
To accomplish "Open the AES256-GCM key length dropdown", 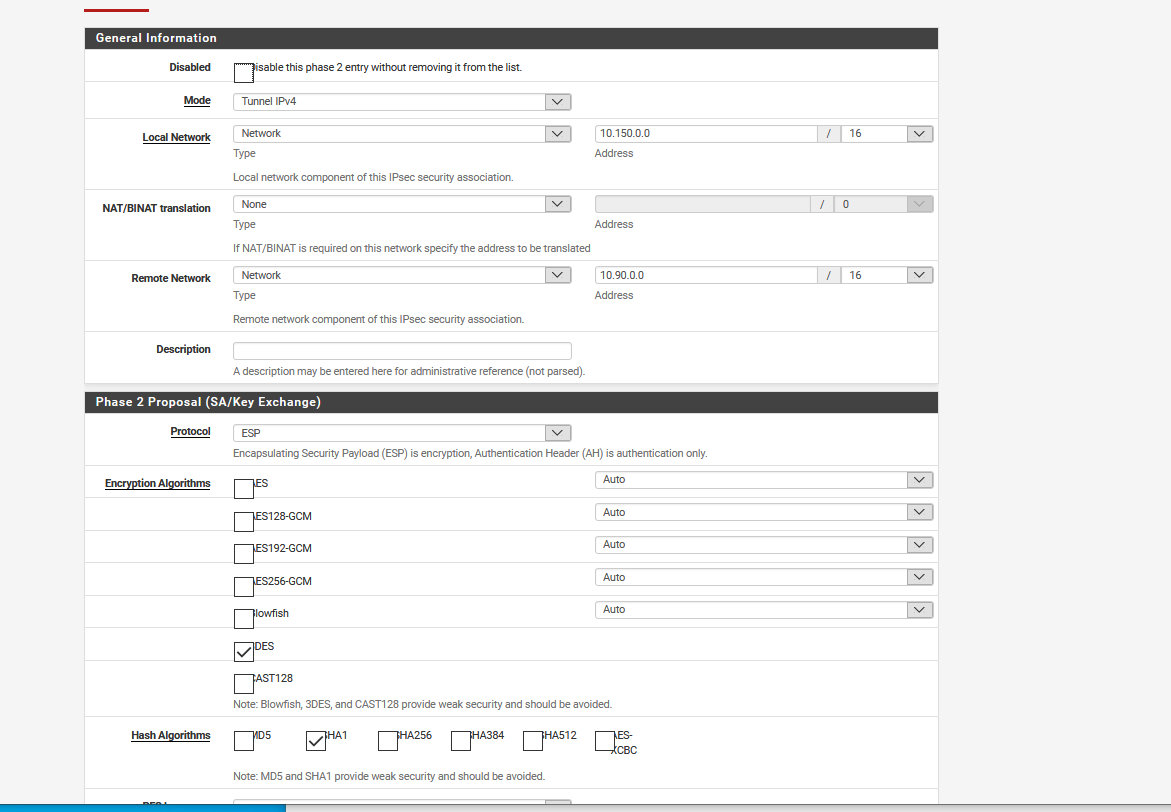I will click(764, 577).
